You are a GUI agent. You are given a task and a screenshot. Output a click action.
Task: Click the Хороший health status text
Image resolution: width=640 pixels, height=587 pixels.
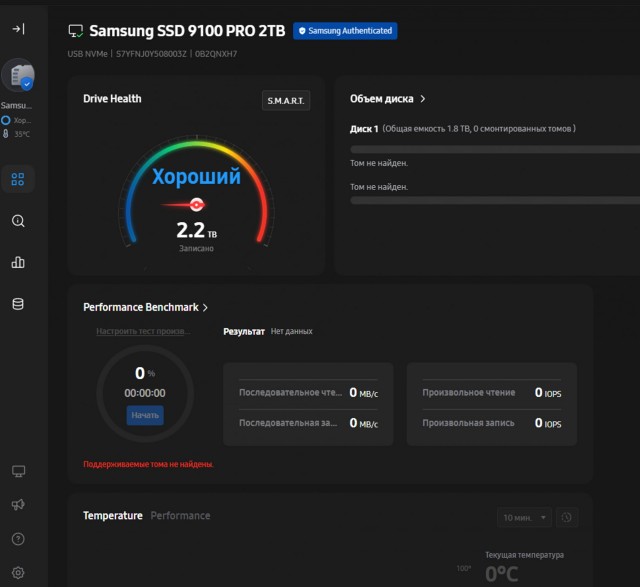[196, 176]
